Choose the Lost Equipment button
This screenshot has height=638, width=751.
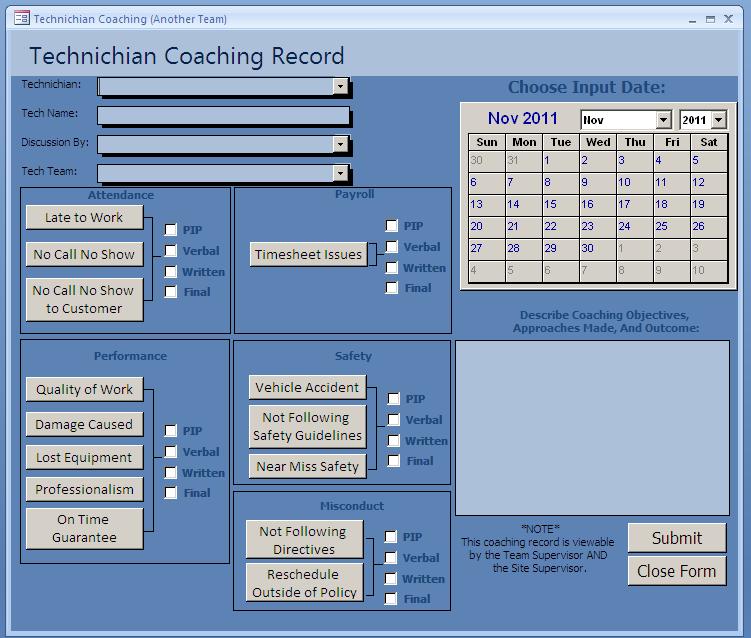point(84,457)
